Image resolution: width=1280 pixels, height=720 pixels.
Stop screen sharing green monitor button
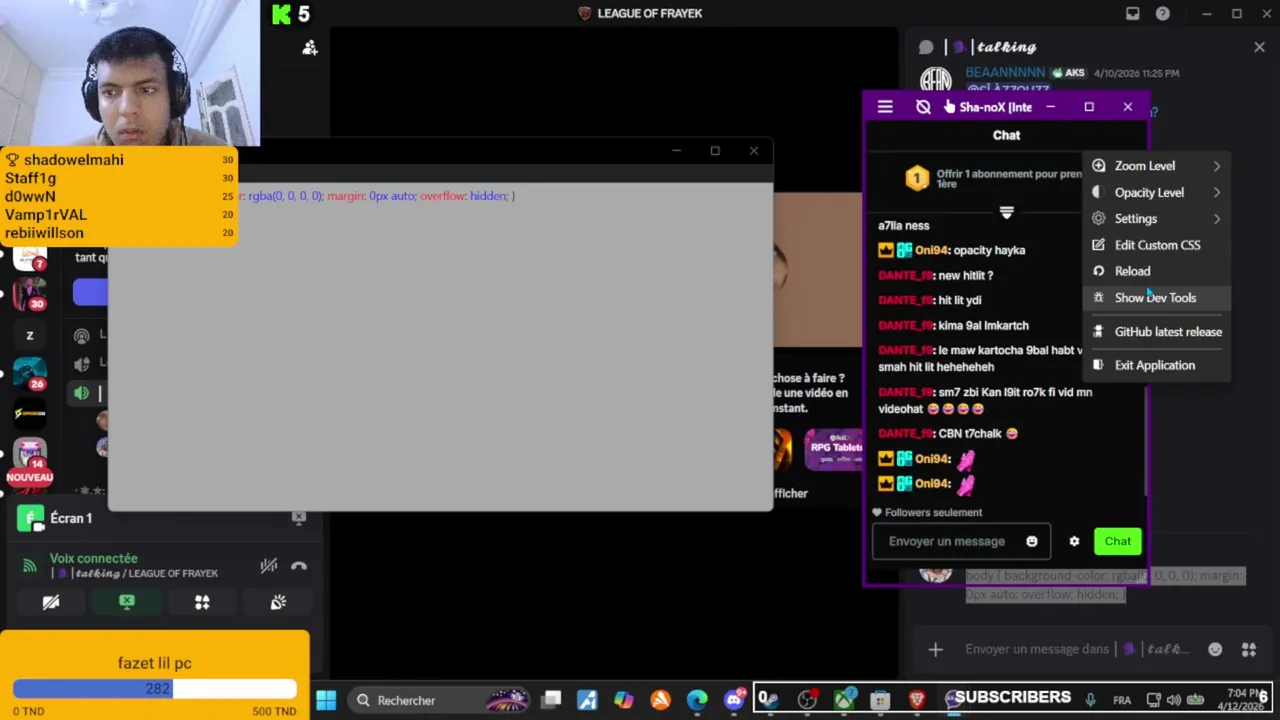pyautogui.click(x=127, y=602)
